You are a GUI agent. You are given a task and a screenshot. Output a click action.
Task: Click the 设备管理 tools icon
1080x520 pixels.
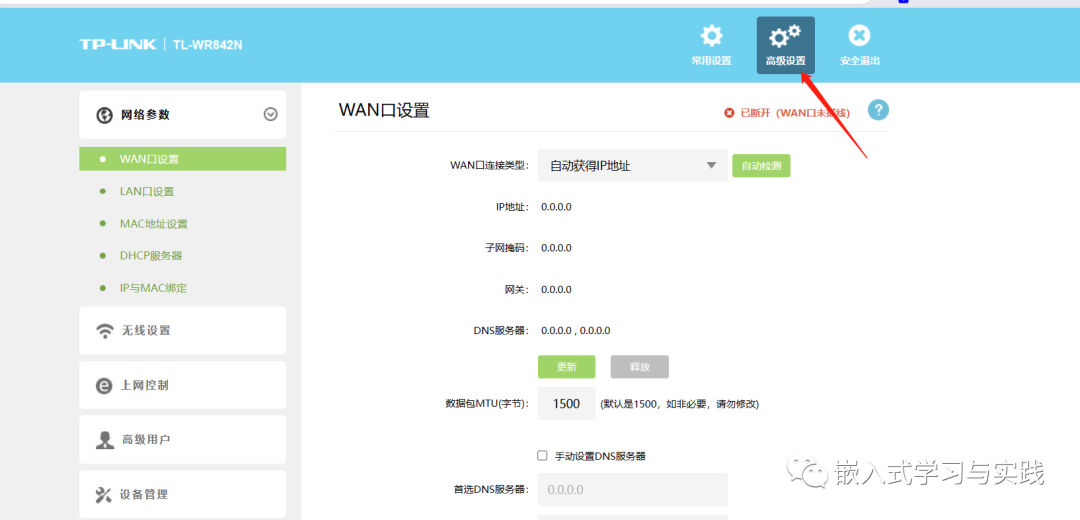103,495
